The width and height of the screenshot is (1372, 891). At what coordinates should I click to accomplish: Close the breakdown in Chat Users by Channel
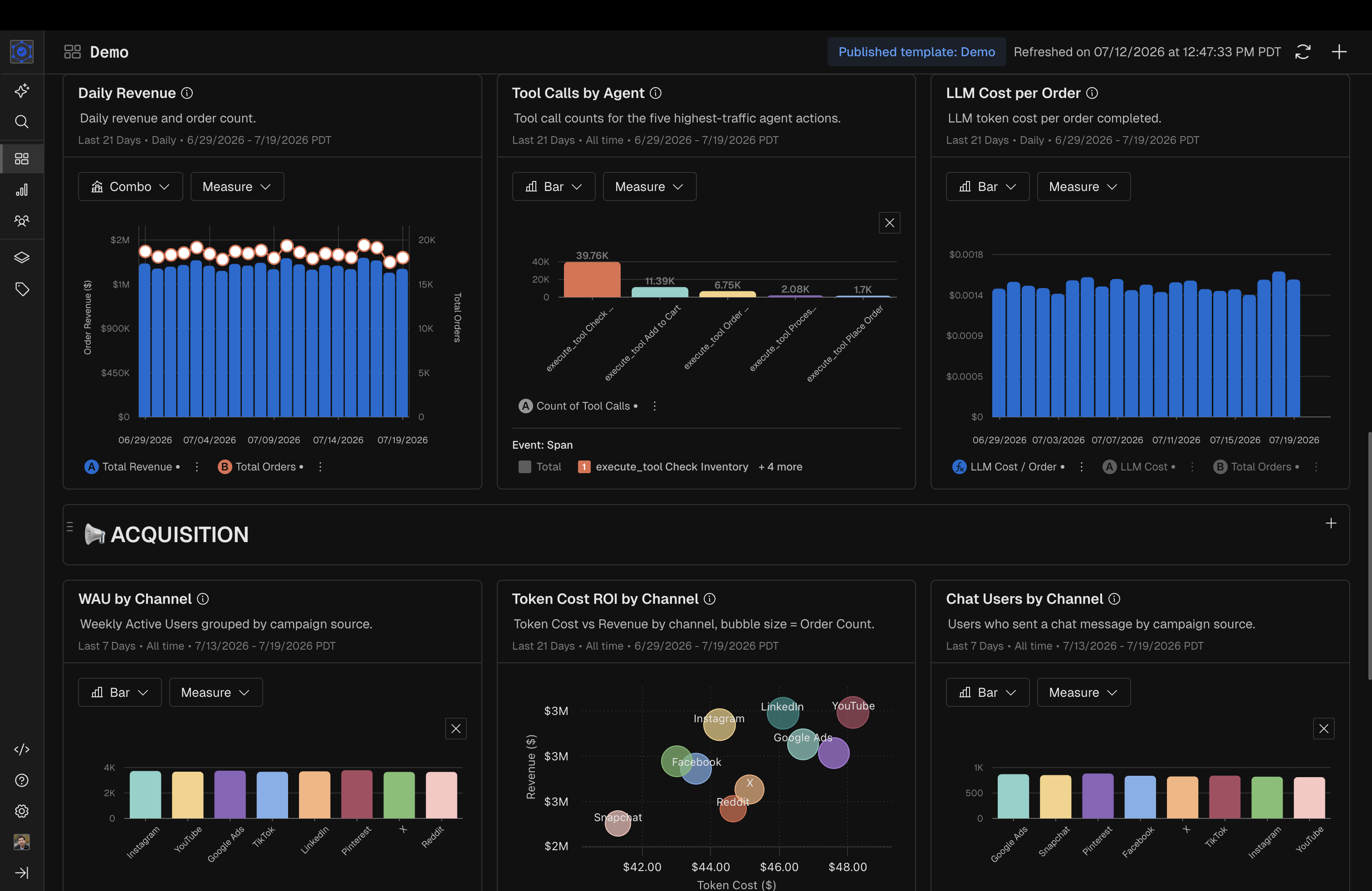pos(1323,729)
